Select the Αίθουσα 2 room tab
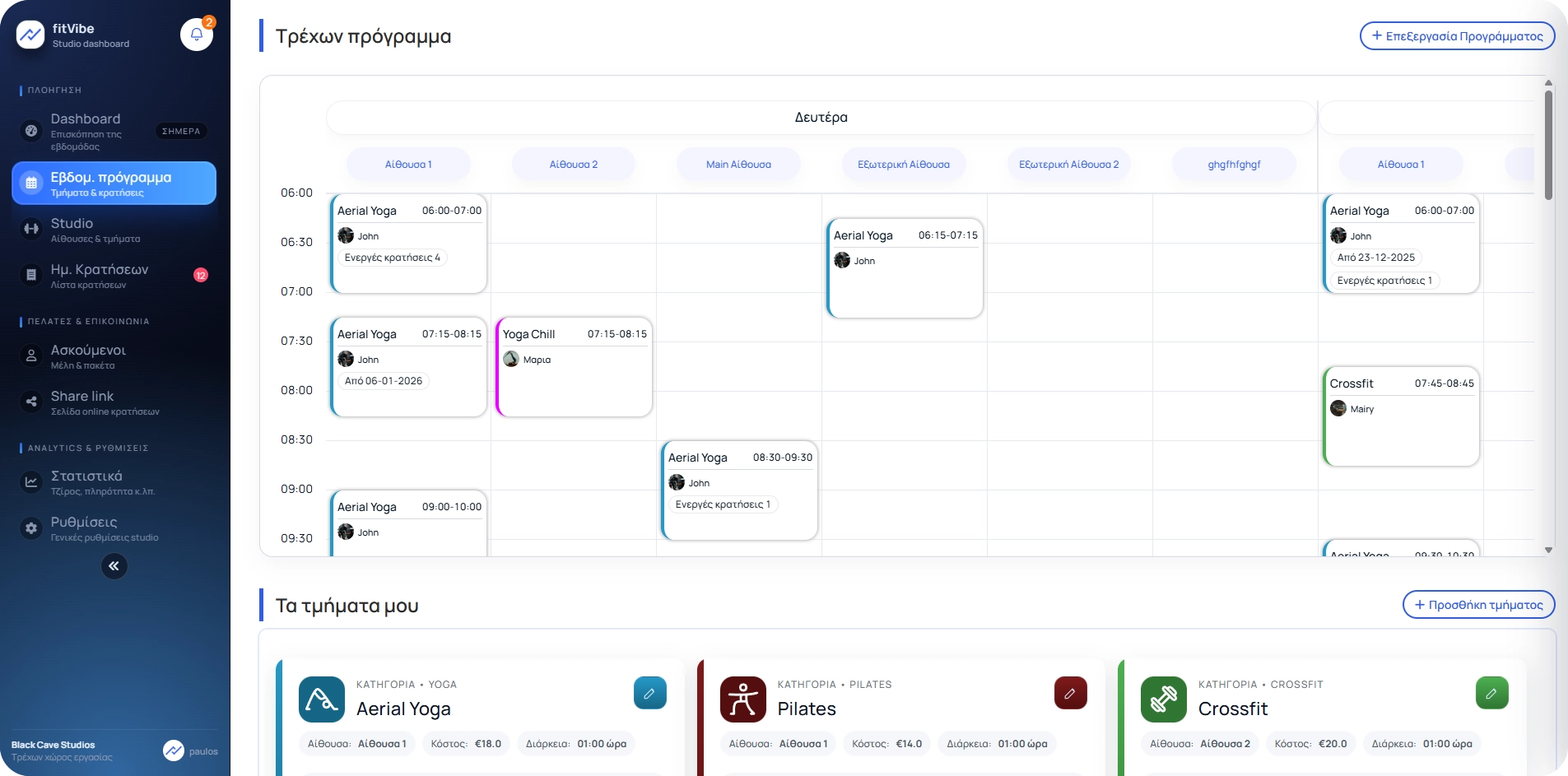Image resolution: width=1568 pixels, height=776 pixels. point(574,164)
